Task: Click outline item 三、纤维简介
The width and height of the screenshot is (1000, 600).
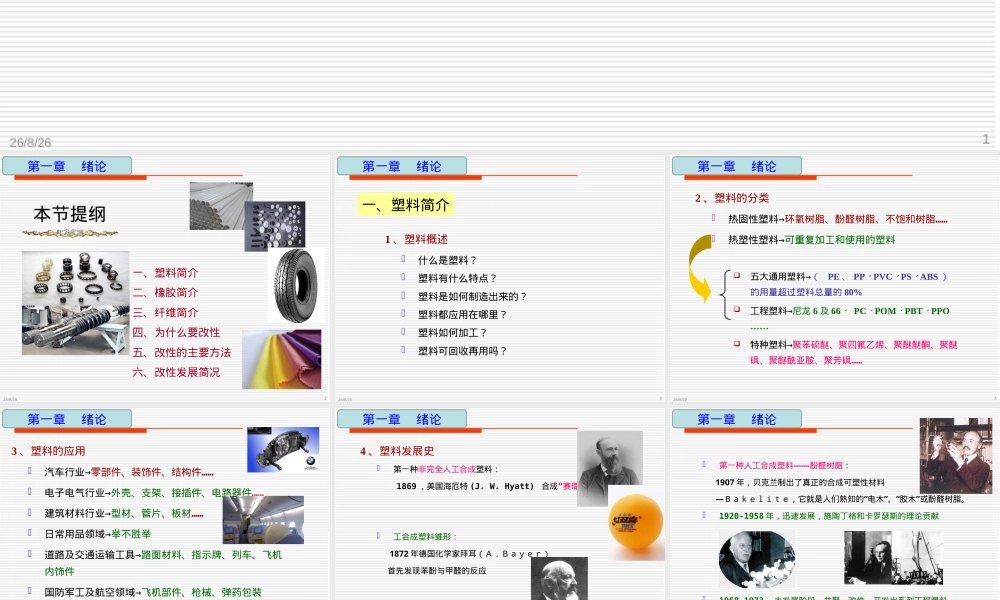Action: [x=166, y=312]
